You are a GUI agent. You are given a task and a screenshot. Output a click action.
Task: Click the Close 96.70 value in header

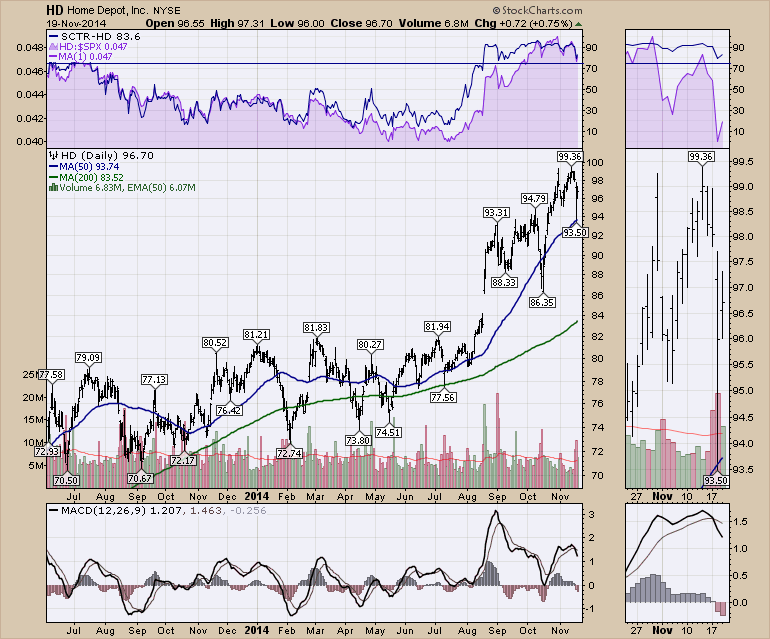click(363, 24)
